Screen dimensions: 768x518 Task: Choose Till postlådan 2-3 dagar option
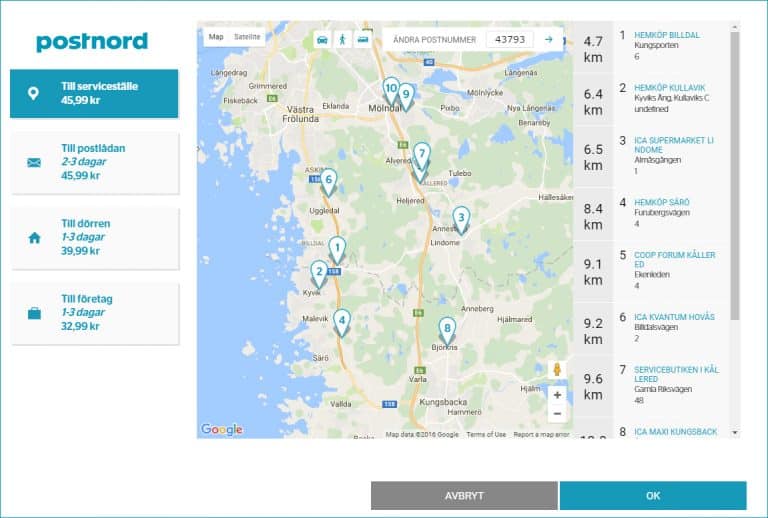(x=95, y=163)
